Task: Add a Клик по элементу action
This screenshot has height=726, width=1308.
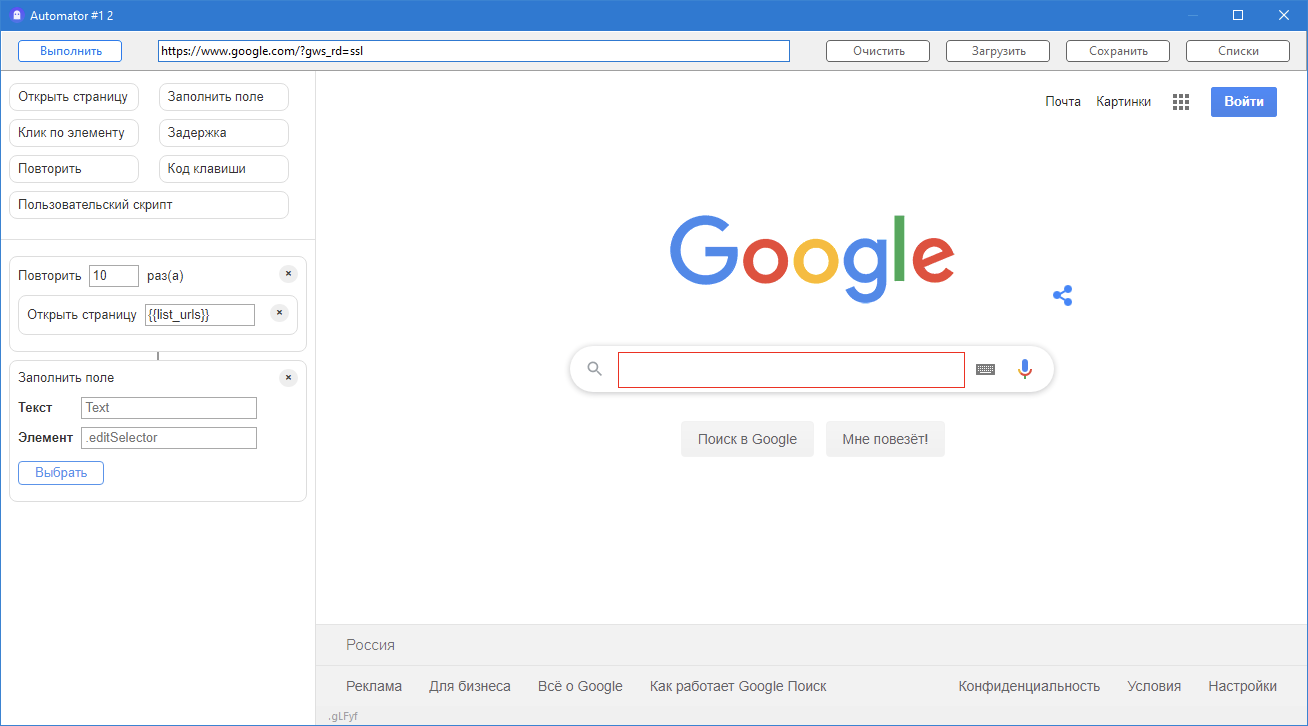Action: click(74, 133)
